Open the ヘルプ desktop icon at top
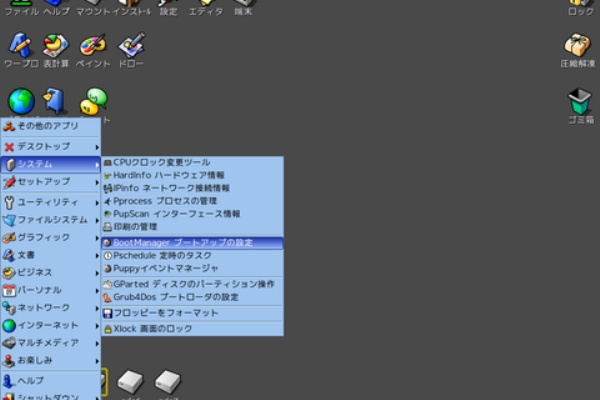The image size is (600, 400). point(57,6)
